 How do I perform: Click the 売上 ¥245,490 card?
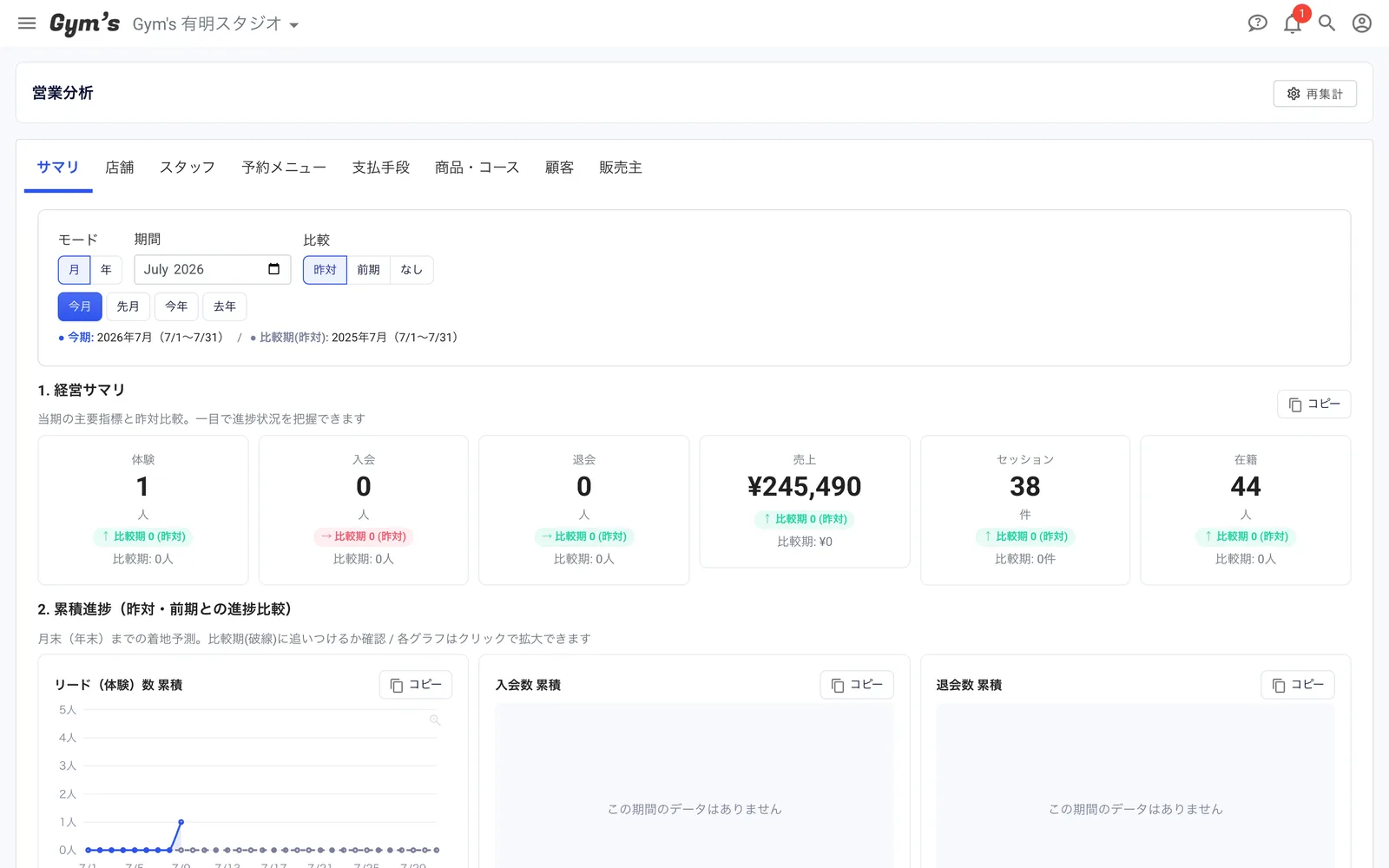point(805,502)
